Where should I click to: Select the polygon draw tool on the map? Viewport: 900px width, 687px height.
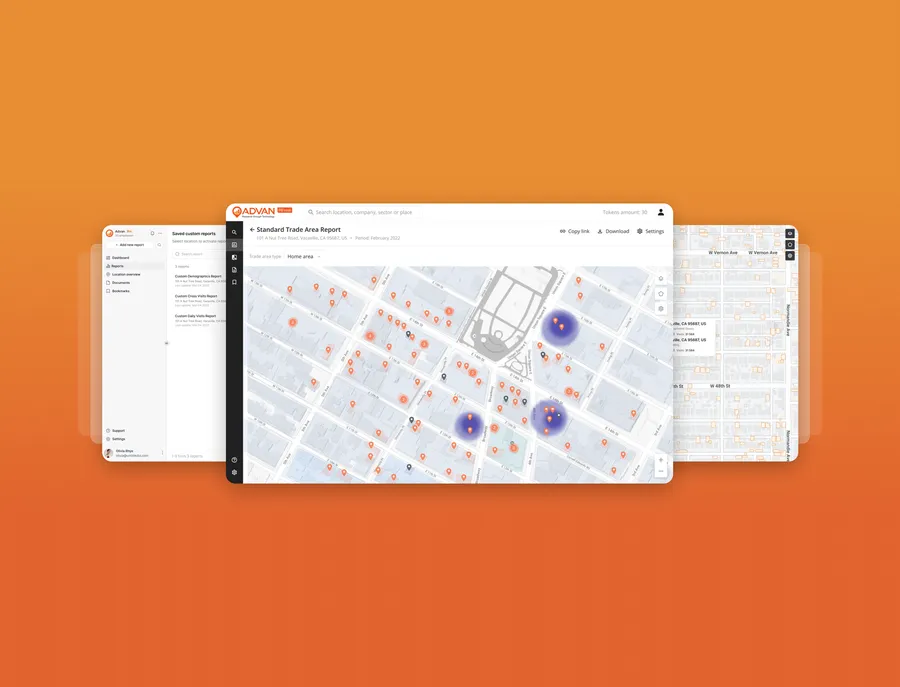coord(661,294)
